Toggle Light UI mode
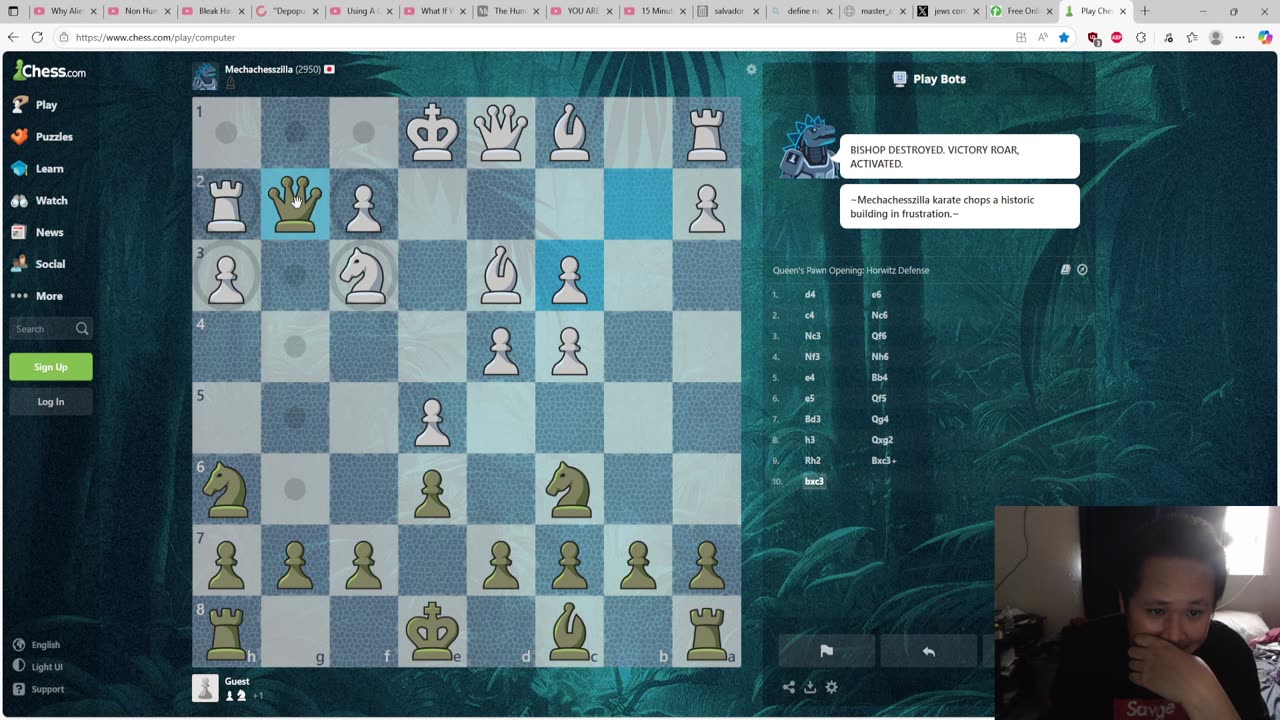Screen dimensions: 1280x720 coord(38,667)
